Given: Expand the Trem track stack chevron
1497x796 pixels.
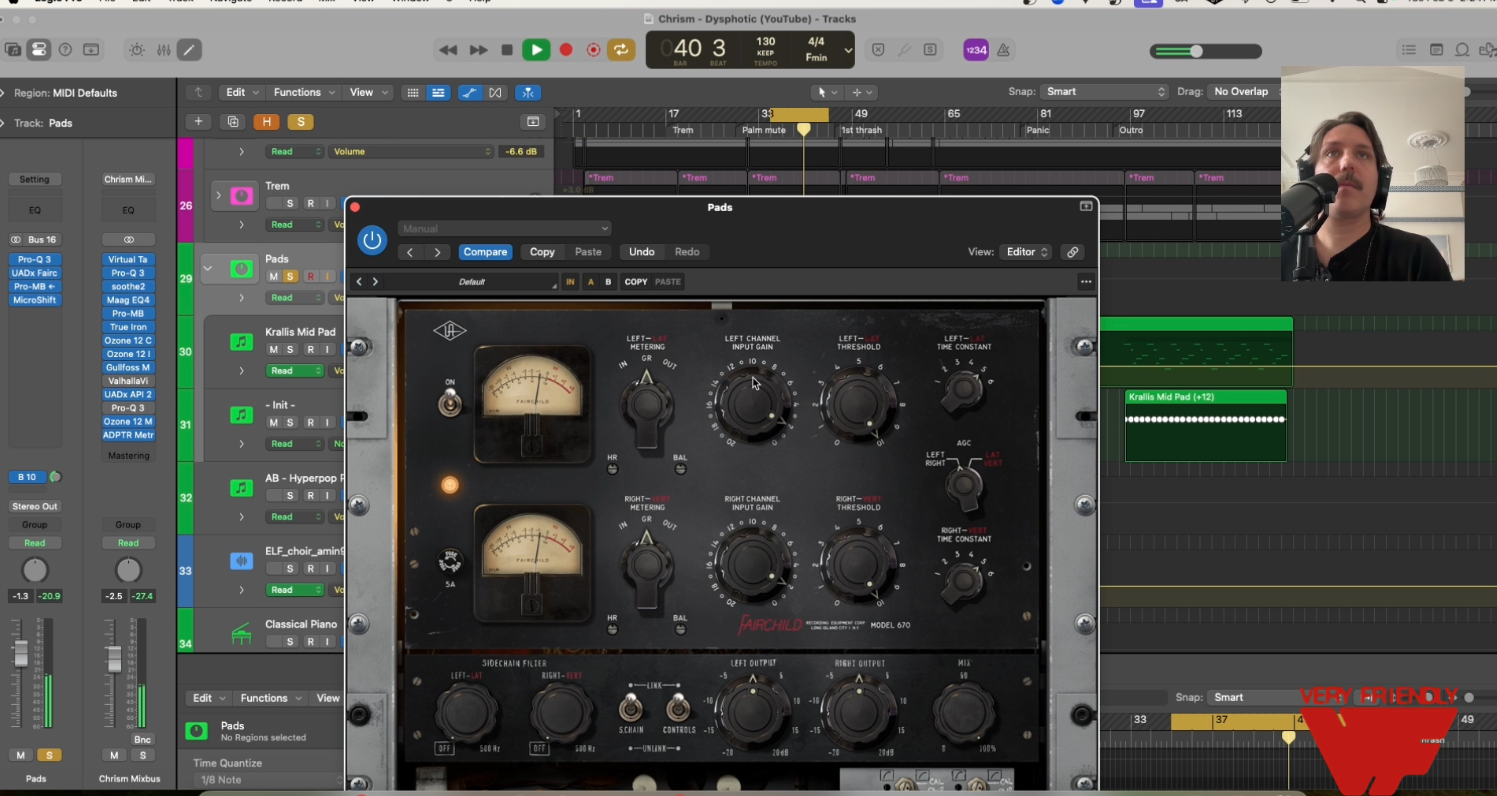Looking at the screenshot, I should 218,195.
